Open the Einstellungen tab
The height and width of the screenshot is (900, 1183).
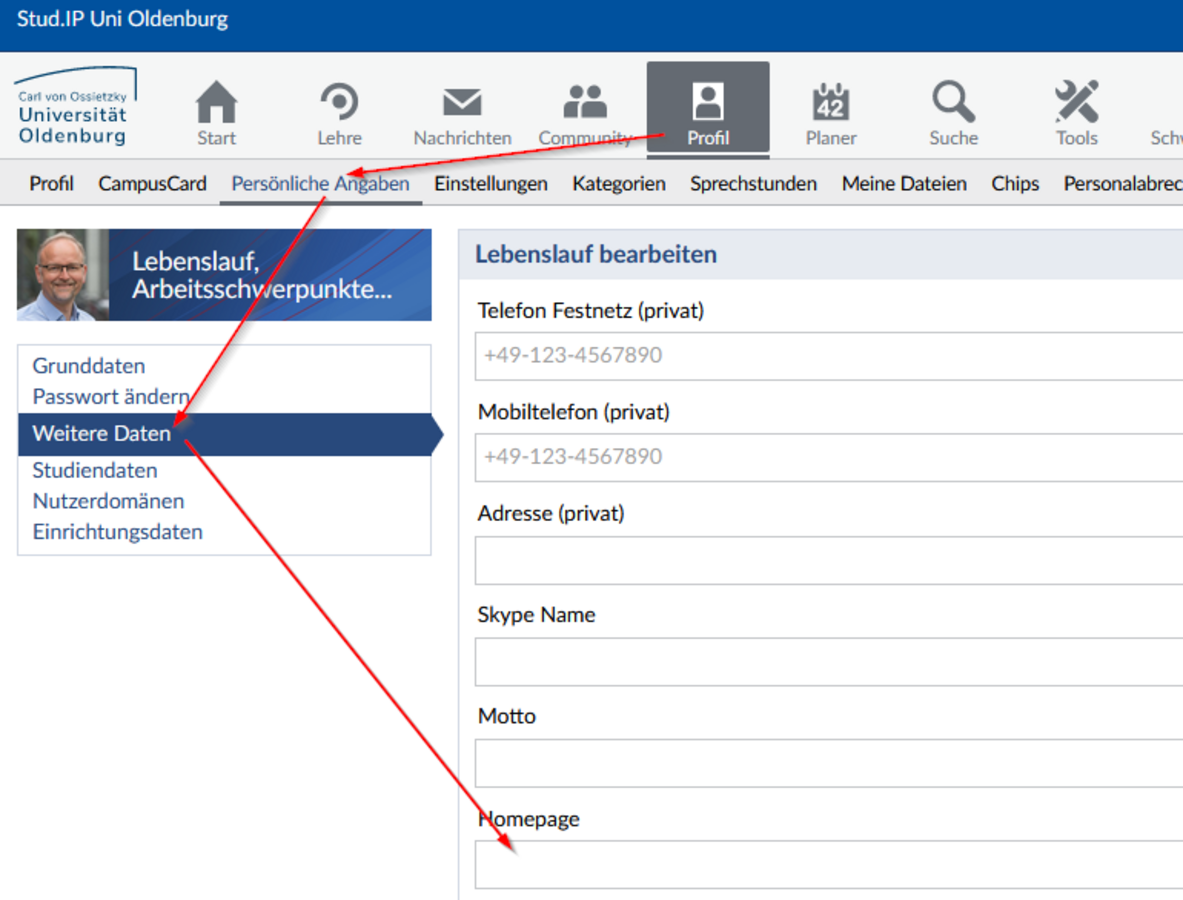[x=490, y=183]
